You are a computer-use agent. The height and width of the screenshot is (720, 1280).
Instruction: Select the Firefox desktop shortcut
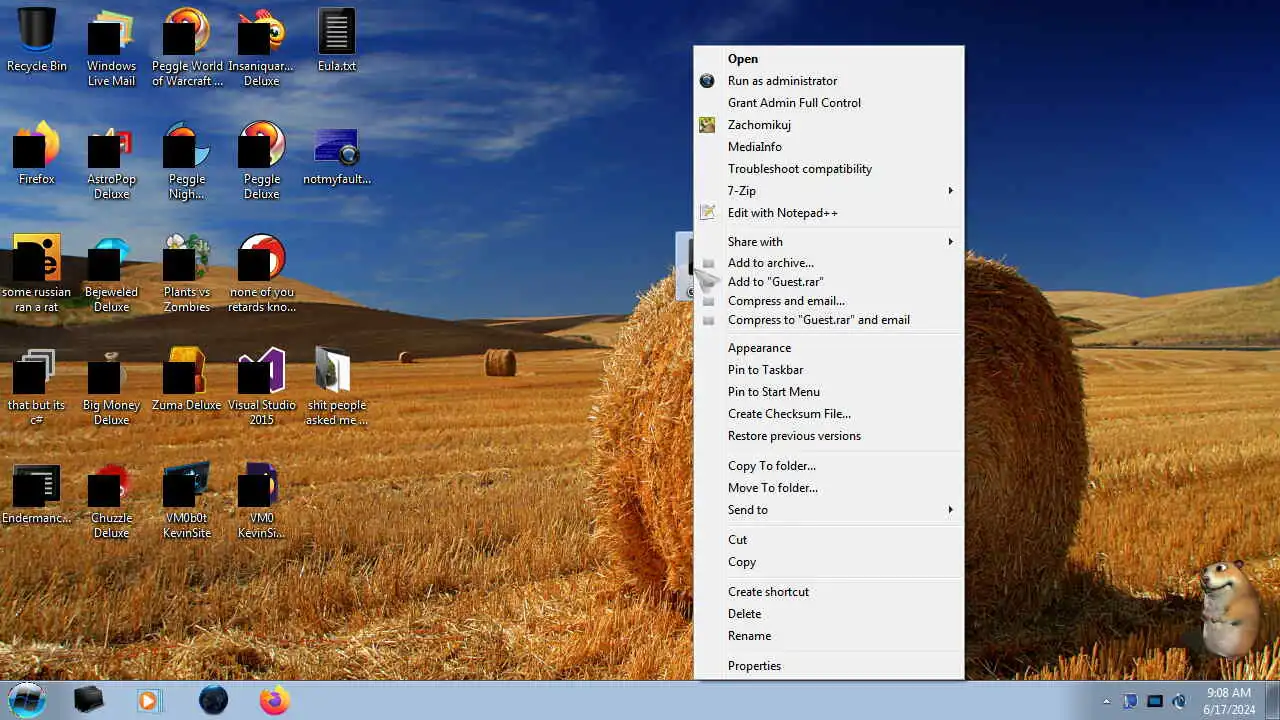click(37, 153)
